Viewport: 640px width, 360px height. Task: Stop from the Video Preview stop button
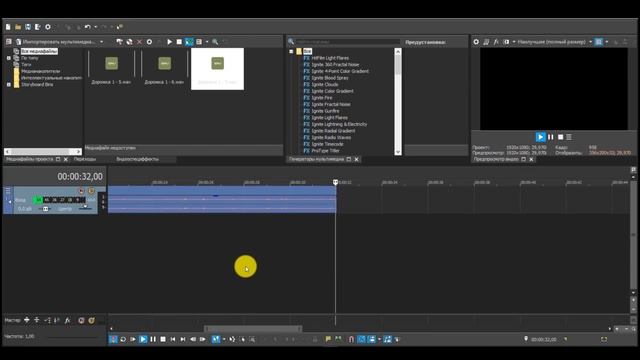coord(560,137)
